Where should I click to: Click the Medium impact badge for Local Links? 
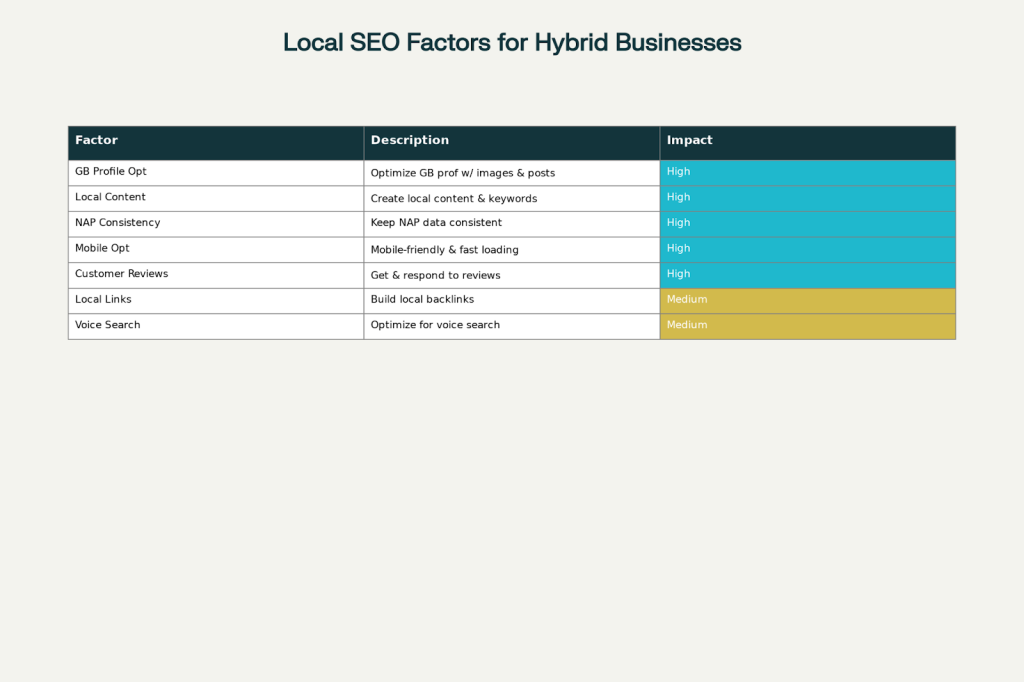(x=807, y=299)
